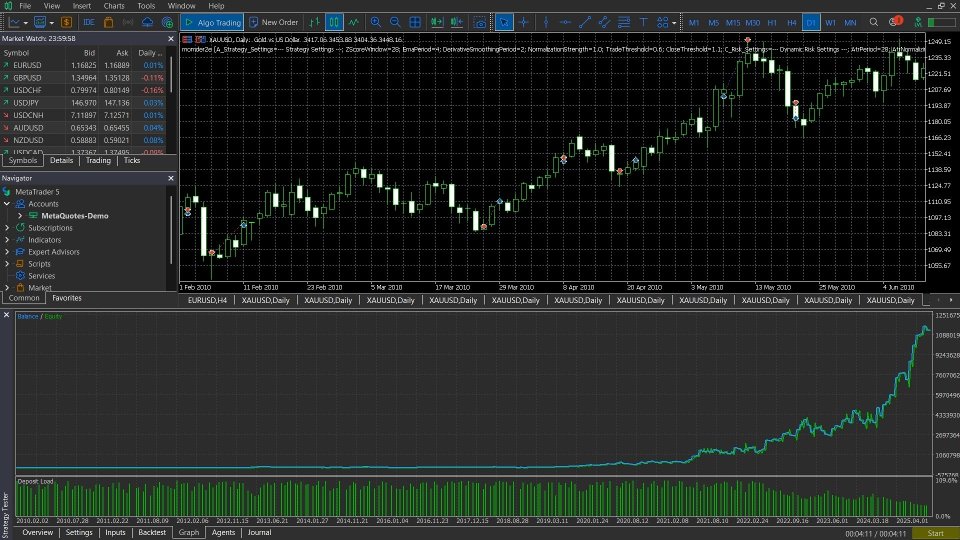
Task: Open Strategy Tester Backtest tab
Action: [152, 533]
